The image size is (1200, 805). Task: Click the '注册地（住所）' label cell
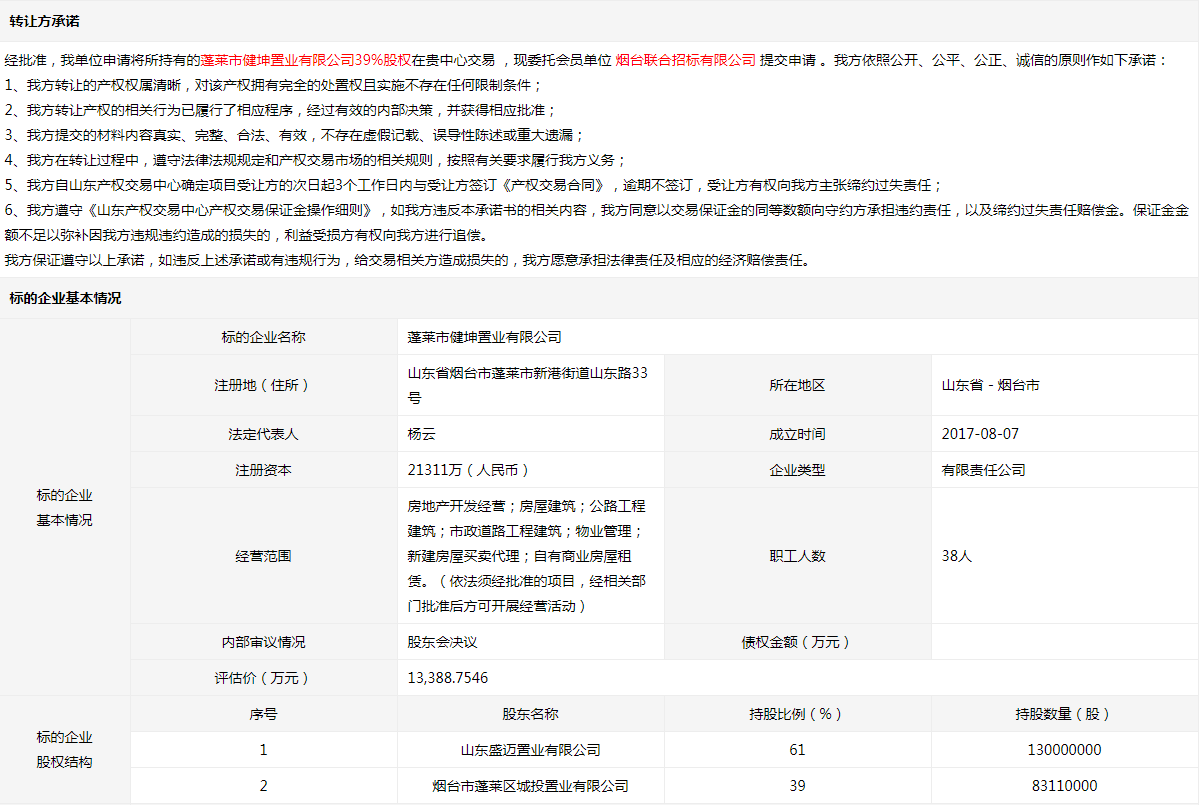[x=264, y=385]
